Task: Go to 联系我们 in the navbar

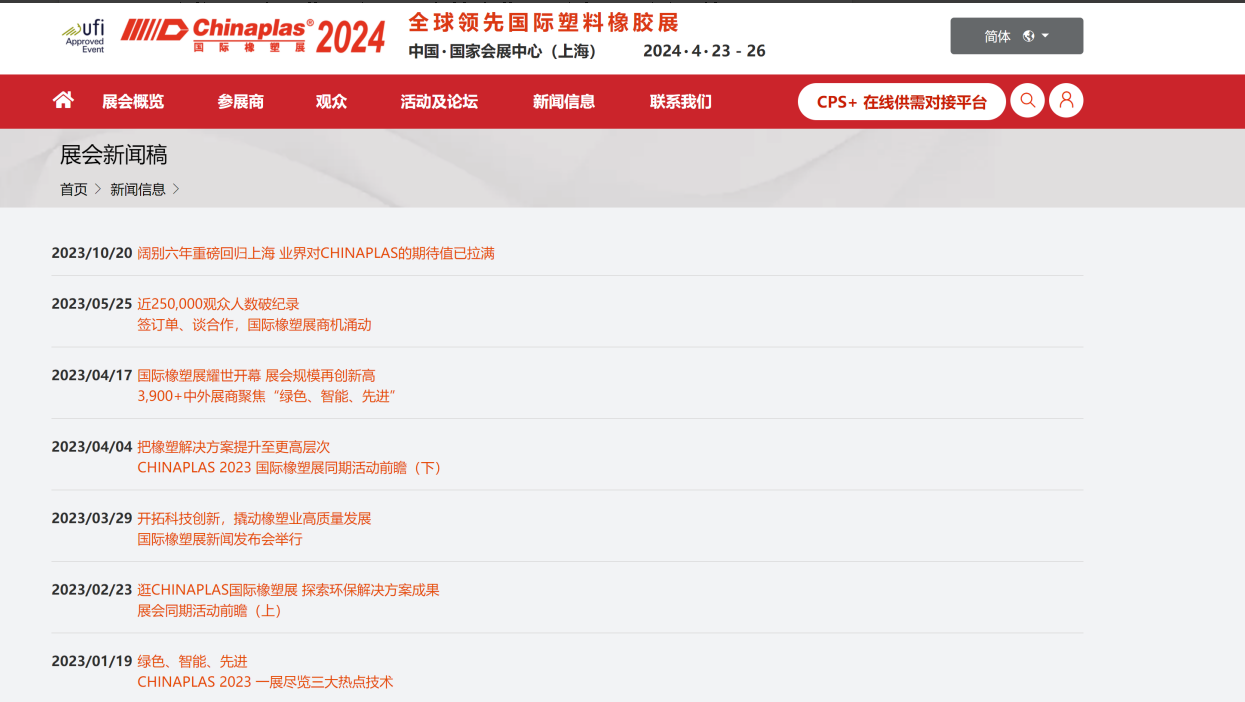Action: (x=681, y=102)
